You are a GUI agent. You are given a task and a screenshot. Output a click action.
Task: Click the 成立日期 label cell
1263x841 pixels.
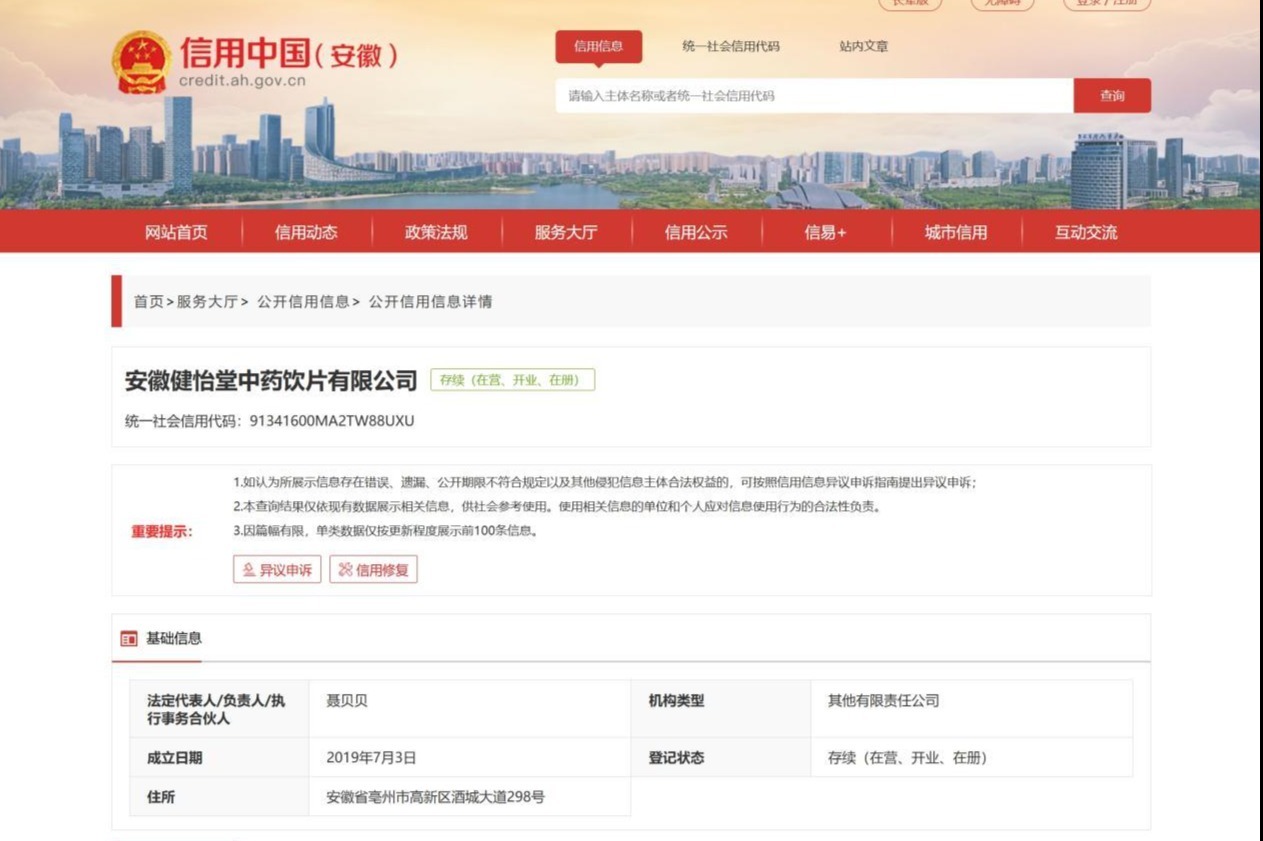[x=219, y=758]
